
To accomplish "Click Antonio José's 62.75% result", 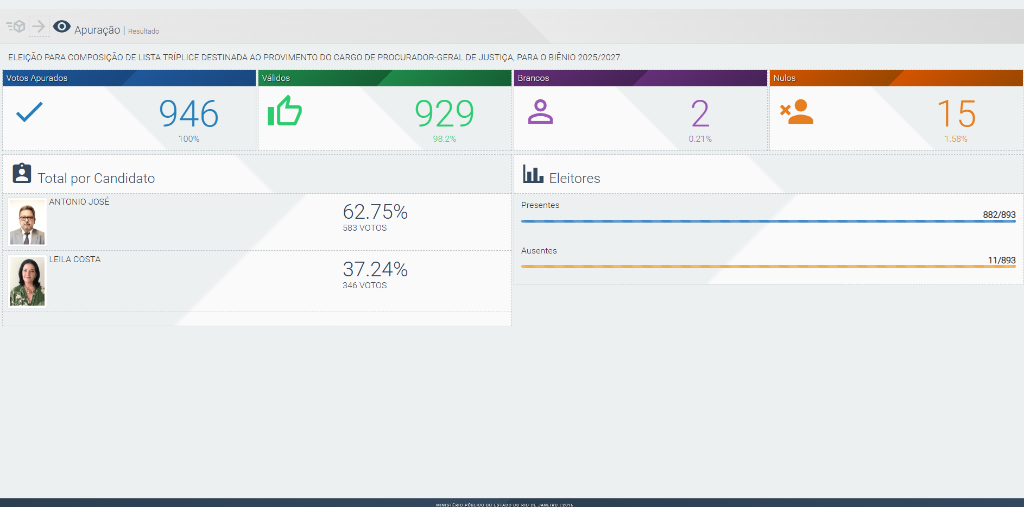I will 375,212.
